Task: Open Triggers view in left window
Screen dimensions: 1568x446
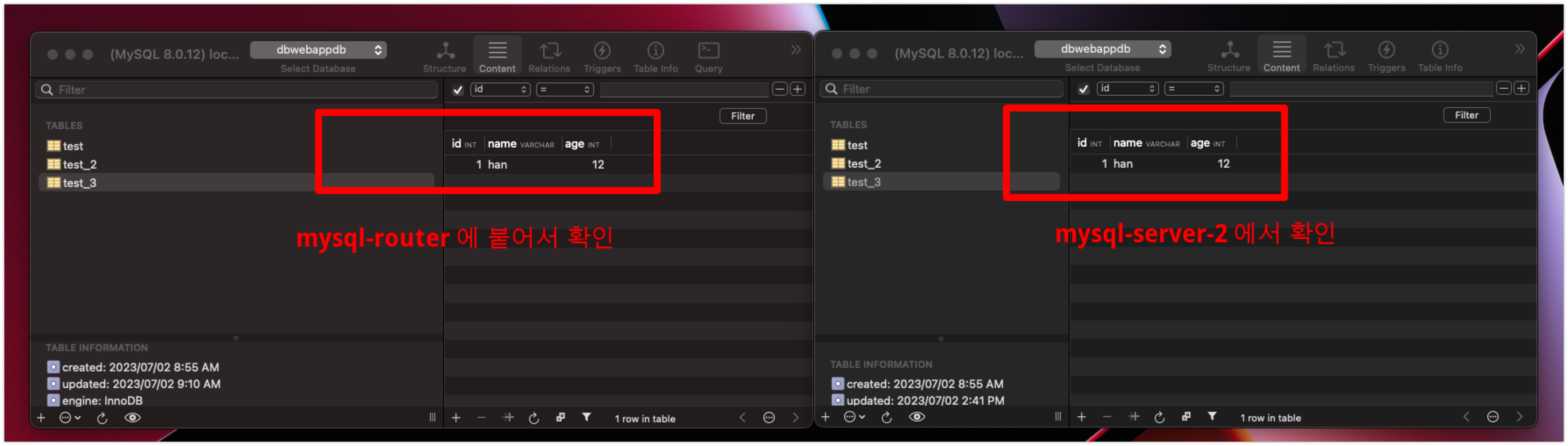Action: point(602,57)
